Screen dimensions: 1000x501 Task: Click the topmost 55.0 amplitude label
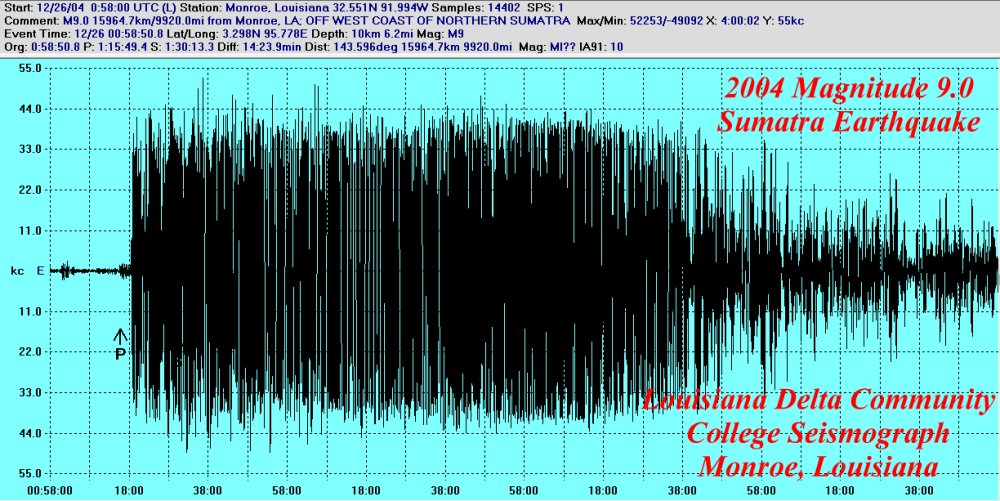click(29, 68)
